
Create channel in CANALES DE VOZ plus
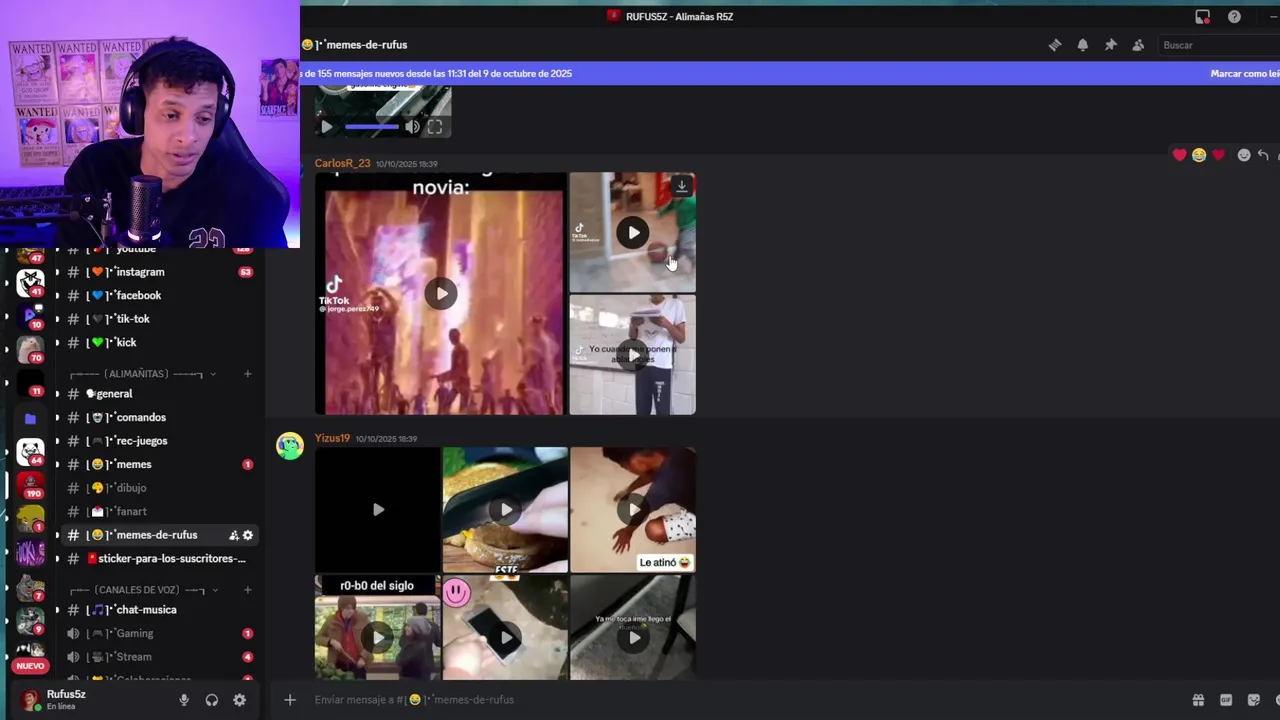tap(247, 590)
